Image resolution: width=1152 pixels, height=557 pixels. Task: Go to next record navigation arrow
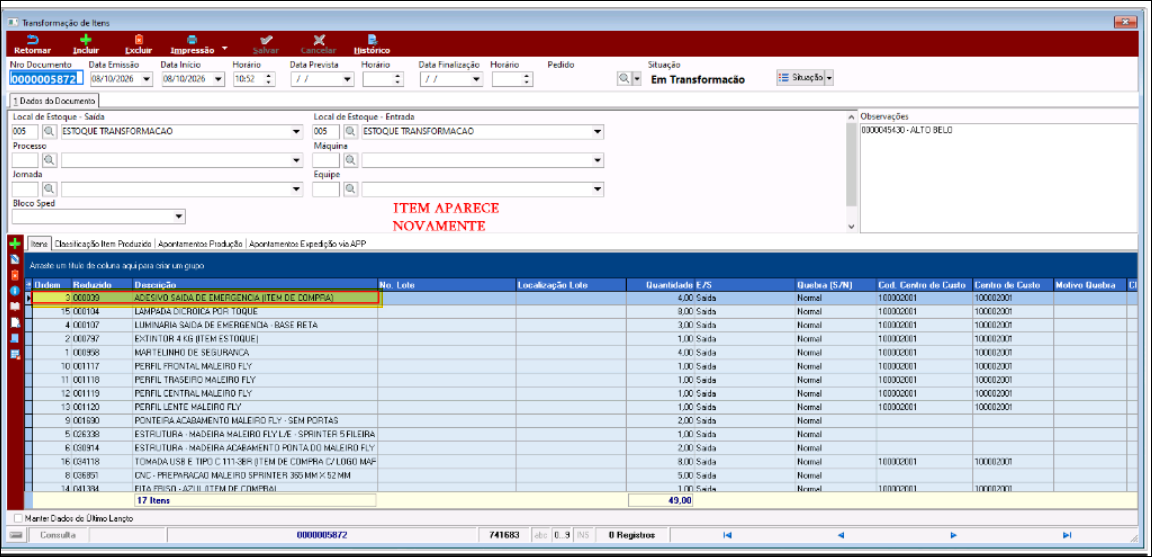tap(954, 535)
